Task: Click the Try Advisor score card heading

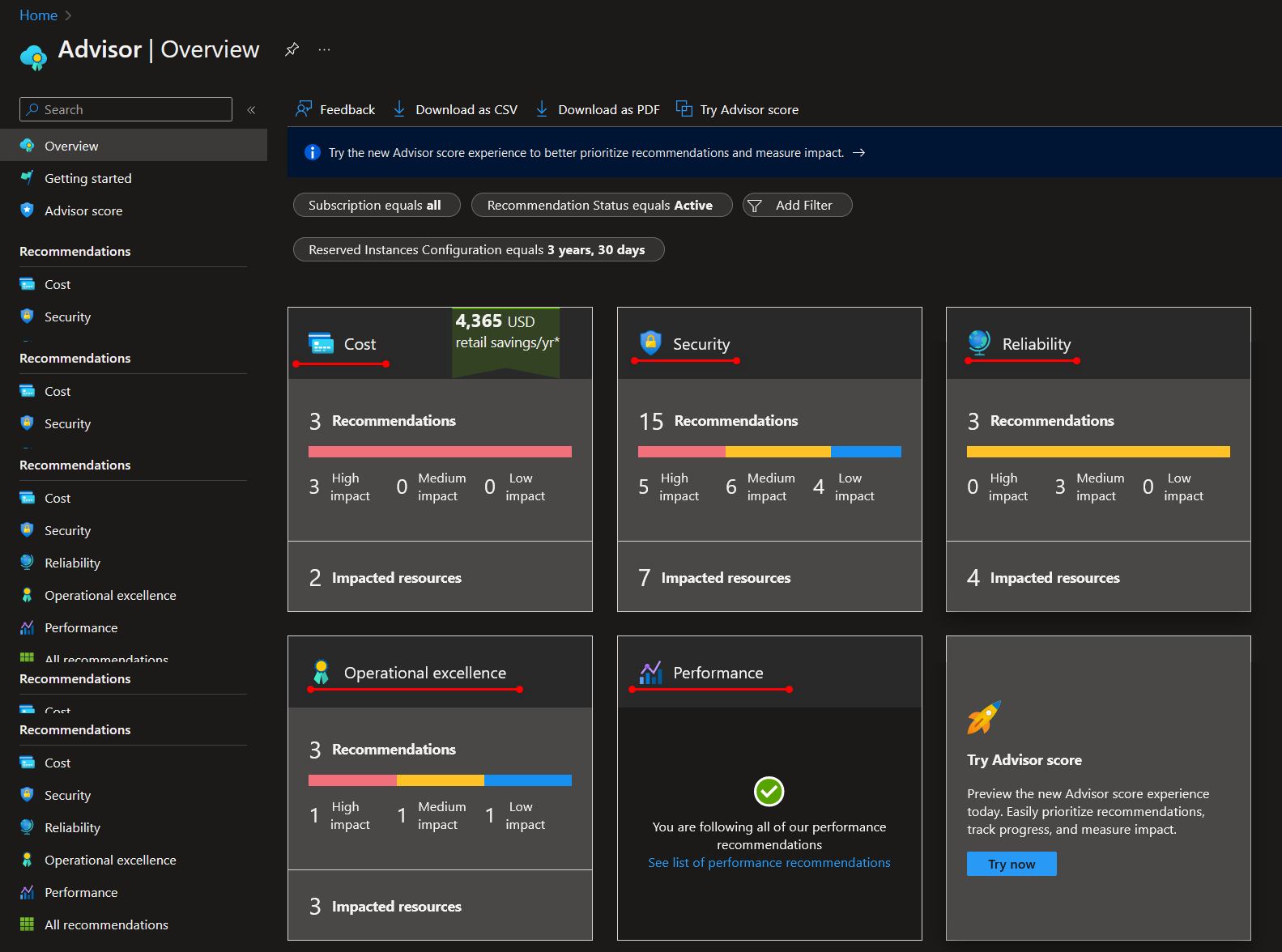Action: click(x=1024, y=760)
